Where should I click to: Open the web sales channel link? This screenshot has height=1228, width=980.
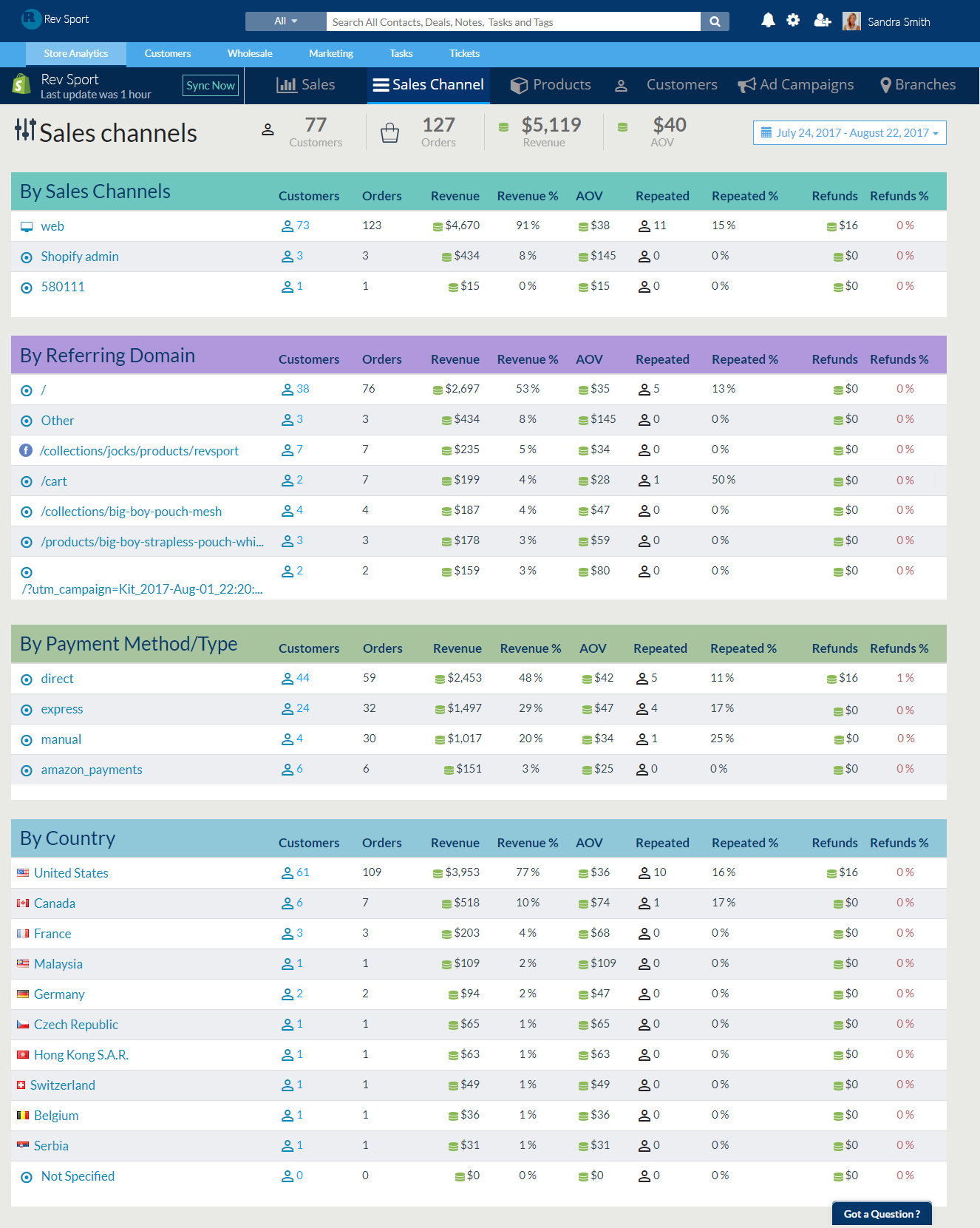click(x=52, y=227)
